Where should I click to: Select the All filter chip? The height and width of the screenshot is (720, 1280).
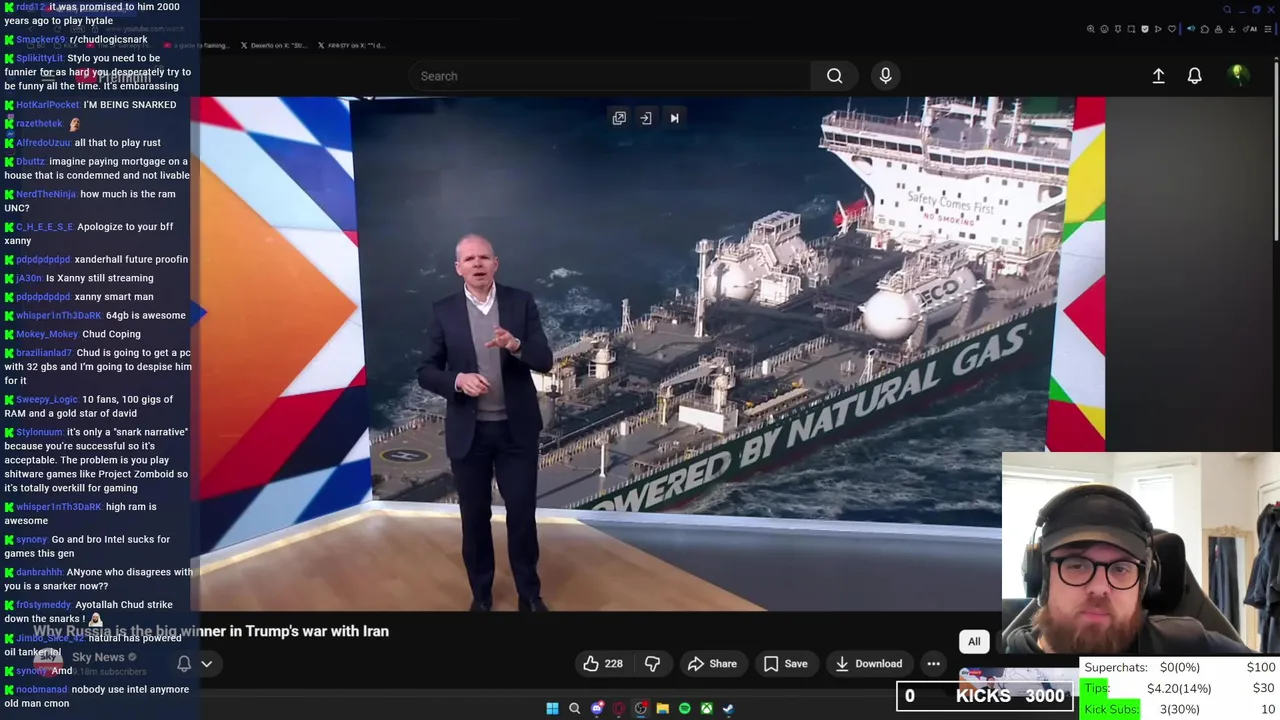coord(974,642)
